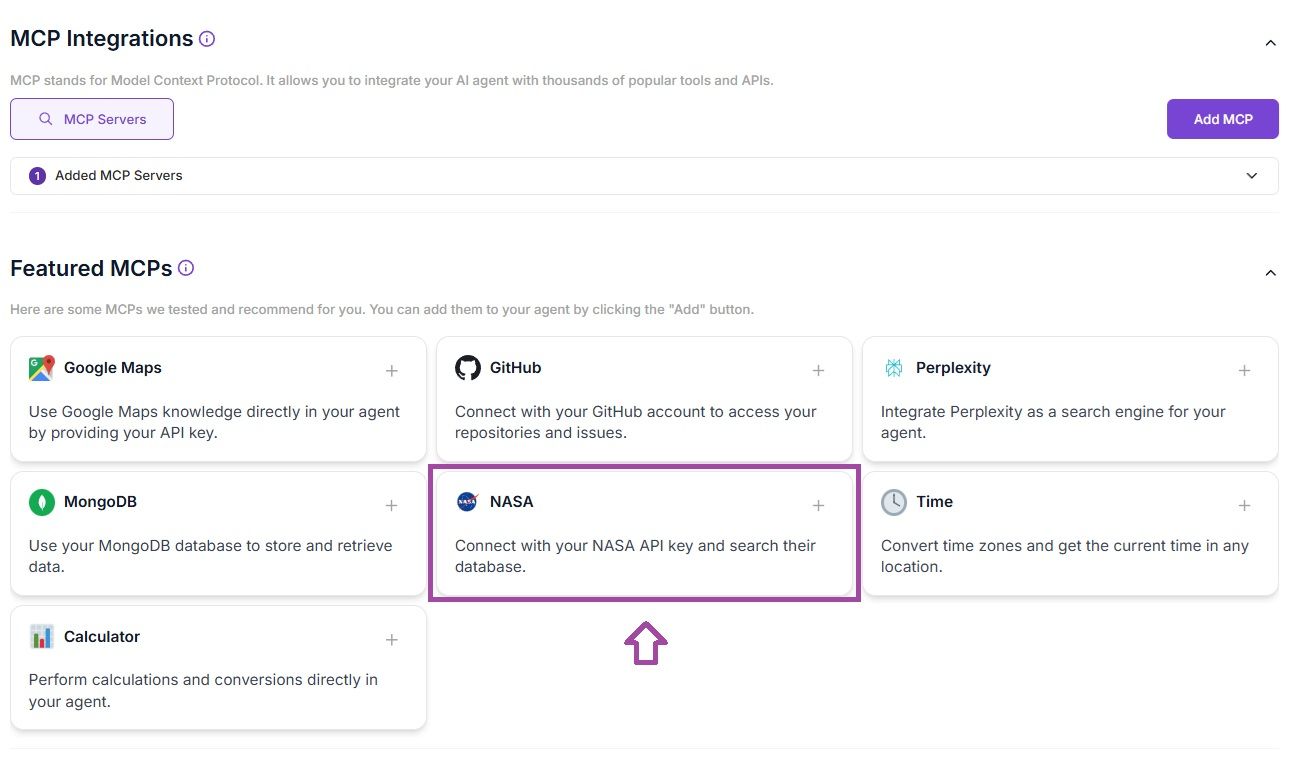
Task: Select the Time card title
Action: [x=934, y=502]
